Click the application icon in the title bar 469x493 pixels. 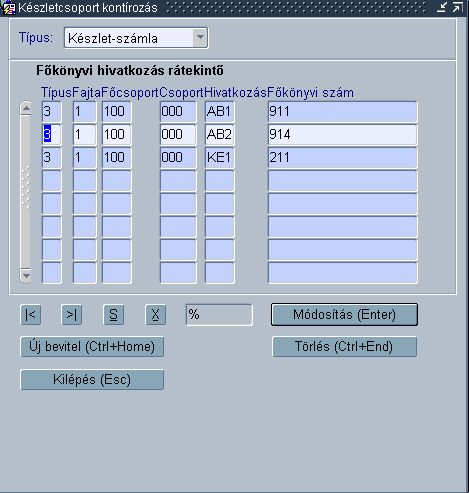(8, 7)
